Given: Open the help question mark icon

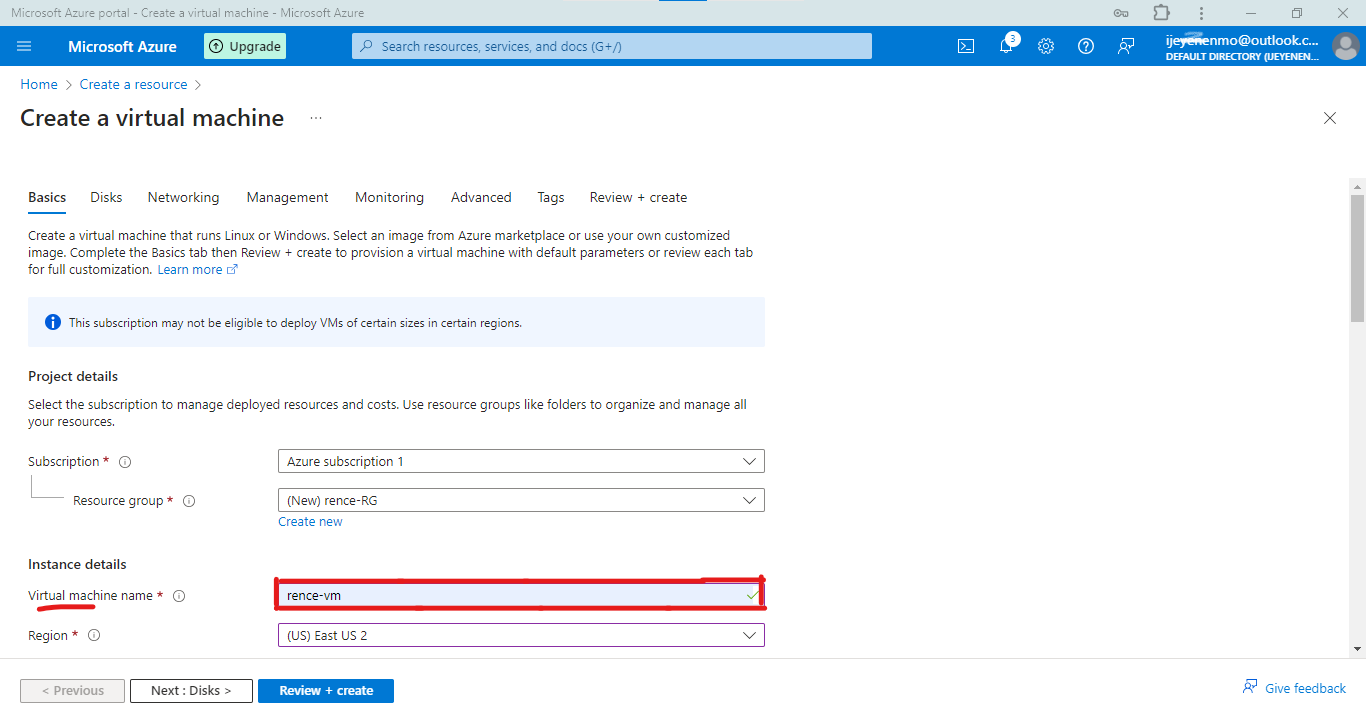Looking at the screenshot, I should point(1086,46).
